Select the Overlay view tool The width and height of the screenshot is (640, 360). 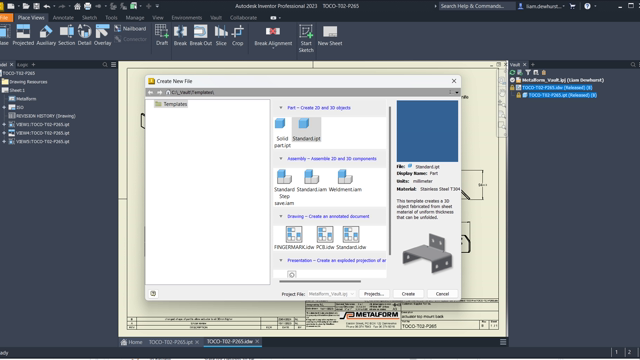point(102,35)
